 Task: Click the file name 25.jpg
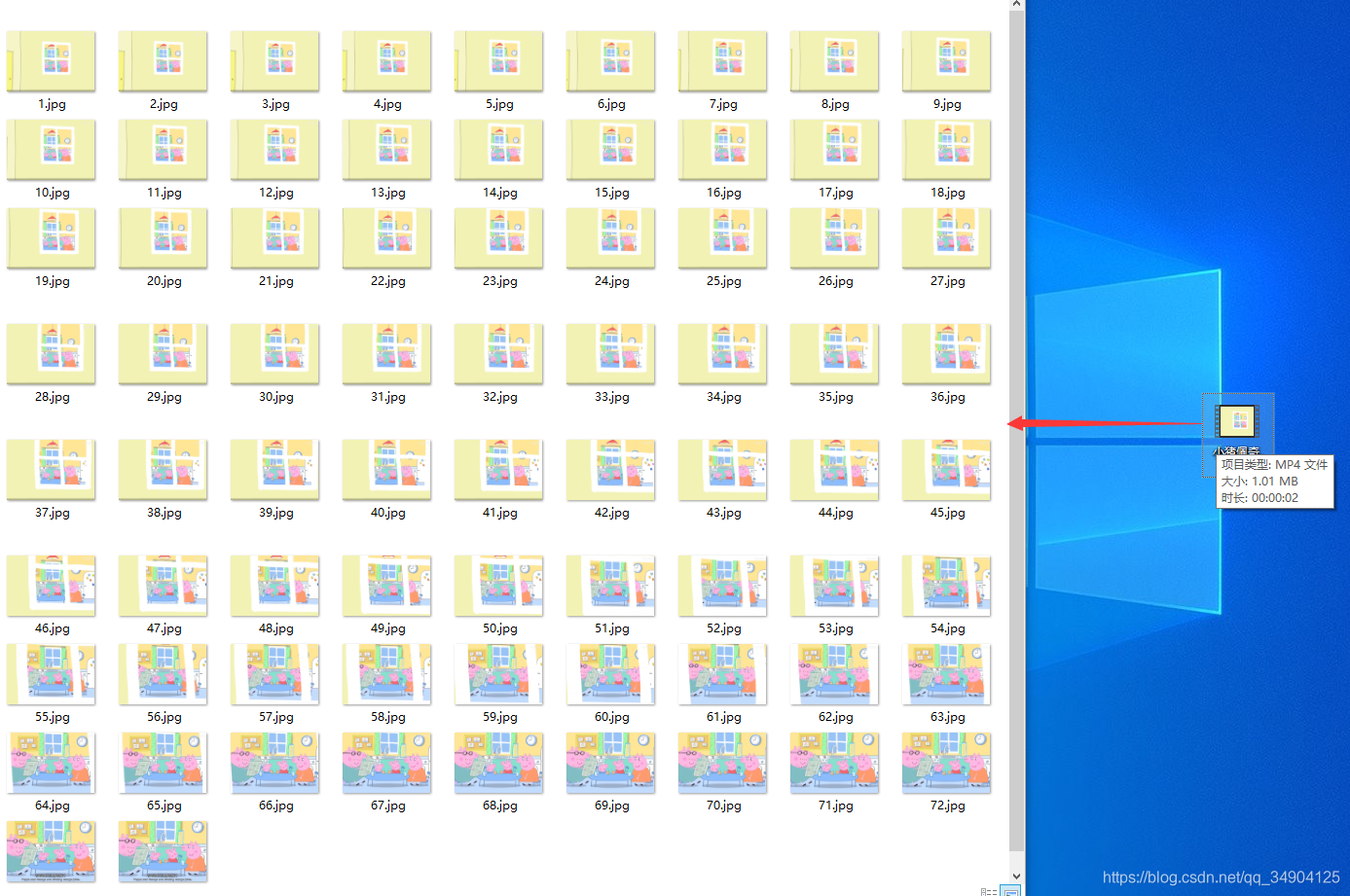tap(724, 281)
